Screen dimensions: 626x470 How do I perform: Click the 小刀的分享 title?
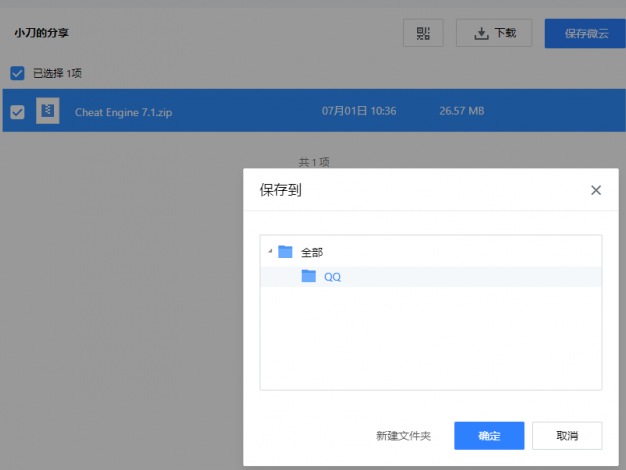coord(42,33)
